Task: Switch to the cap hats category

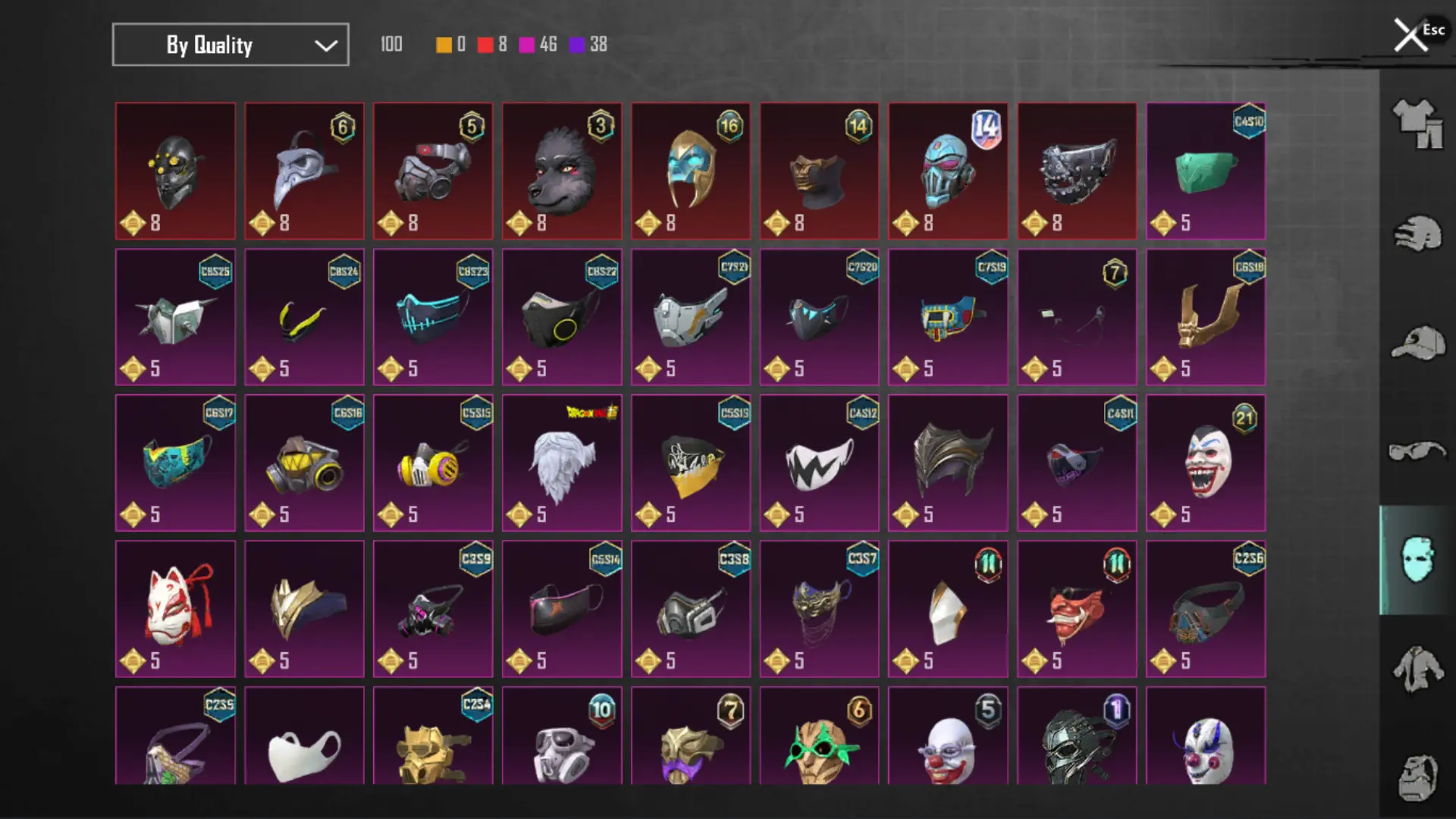Action: point(1417,343)
